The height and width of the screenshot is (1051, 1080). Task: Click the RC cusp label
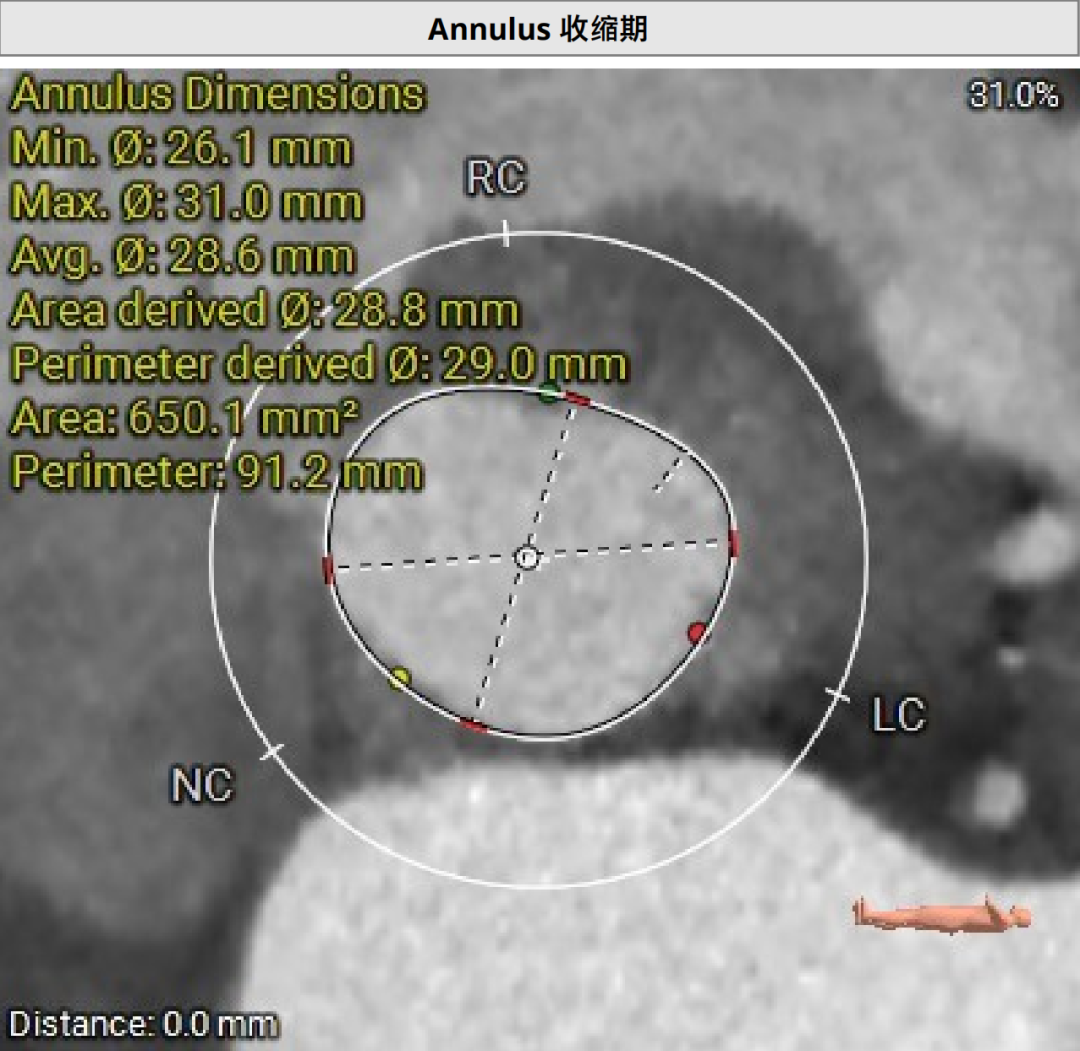coord(495,179)
